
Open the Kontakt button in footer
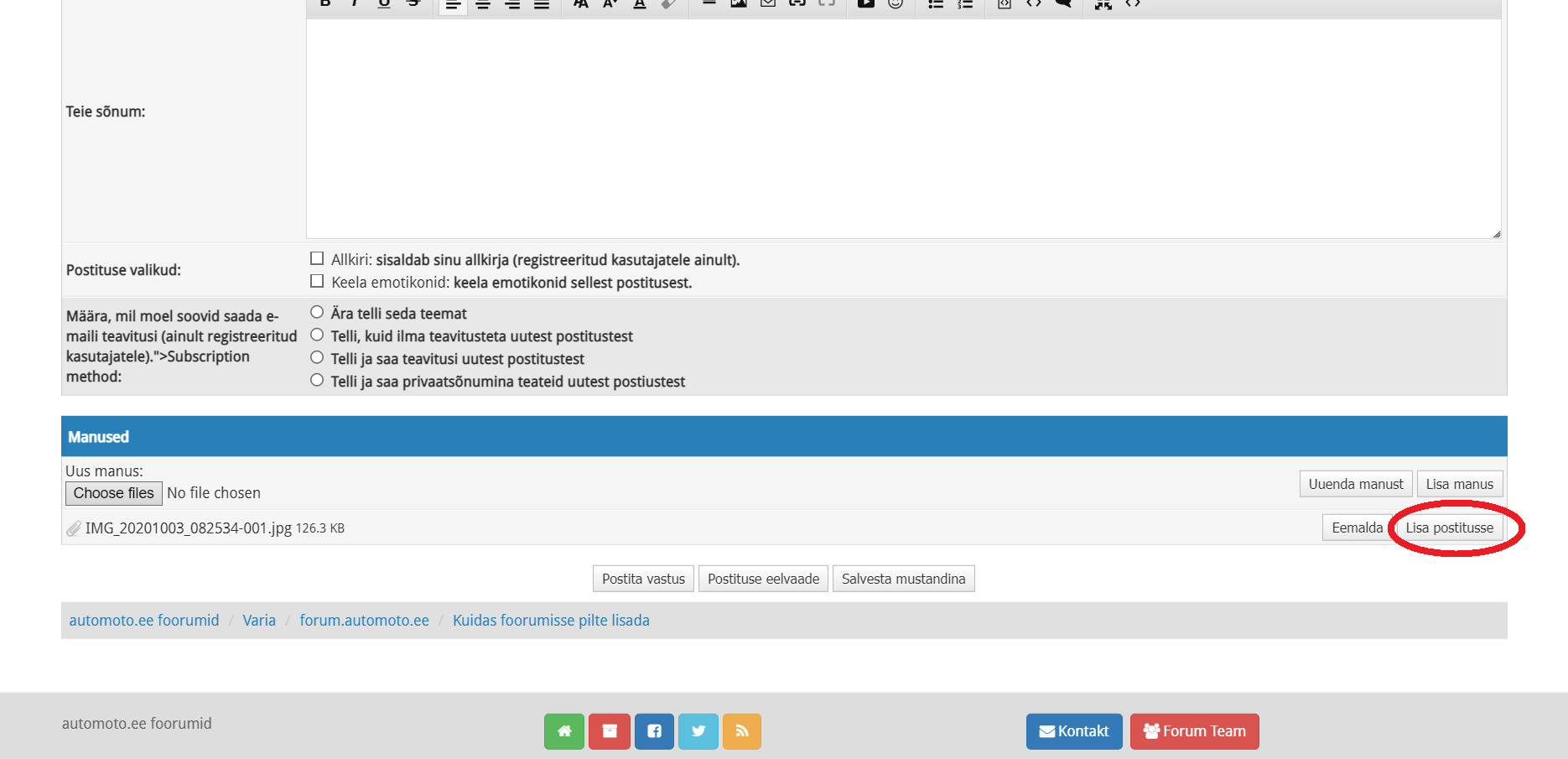(1074, 731)
